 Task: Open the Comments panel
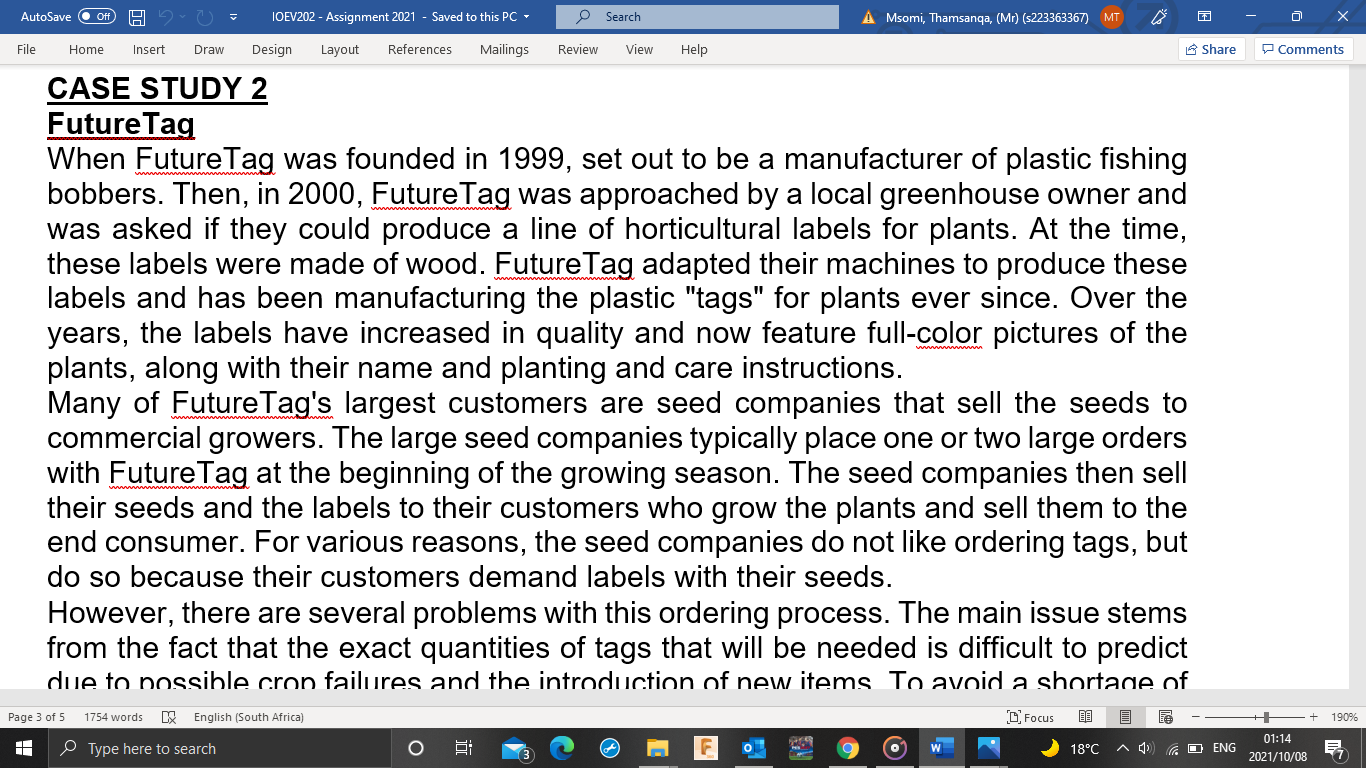(x=1303, y=48)
